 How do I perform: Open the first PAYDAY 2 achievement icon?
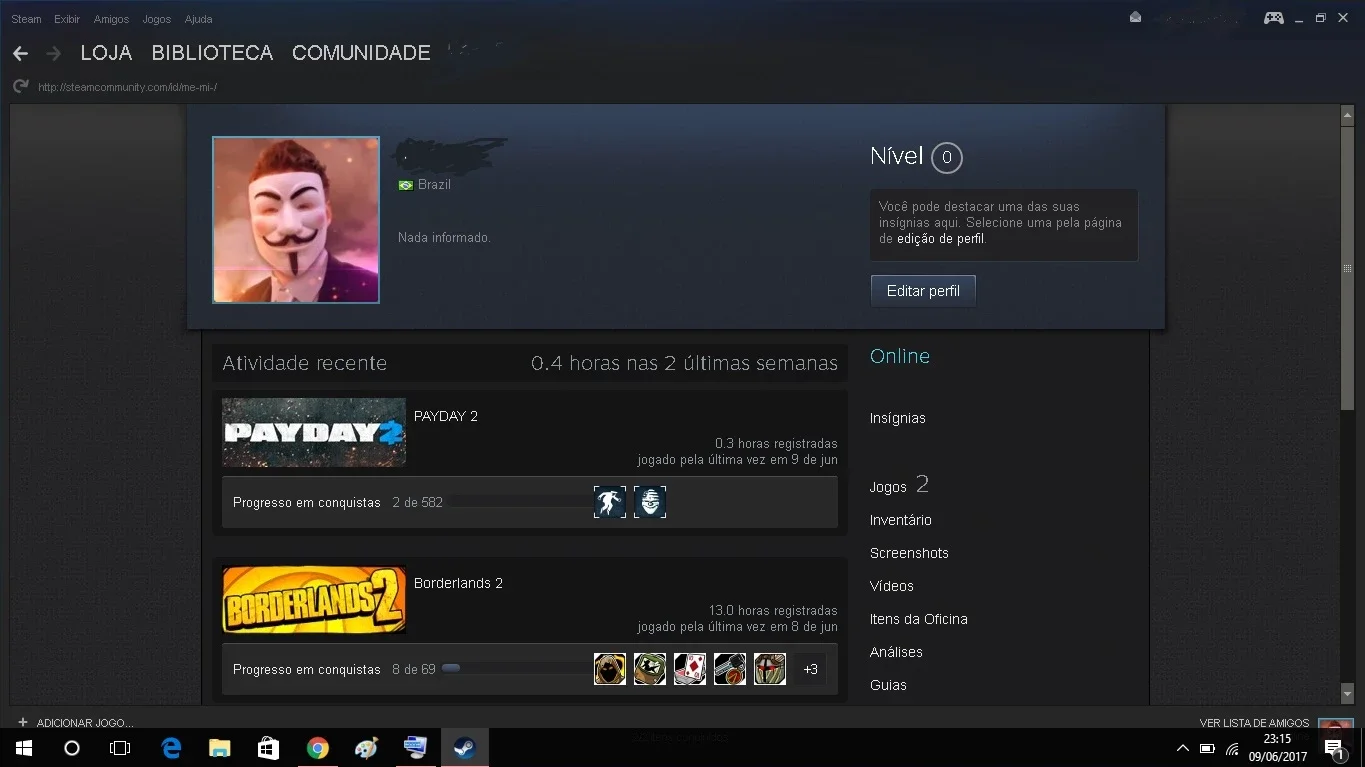(610, 502)
